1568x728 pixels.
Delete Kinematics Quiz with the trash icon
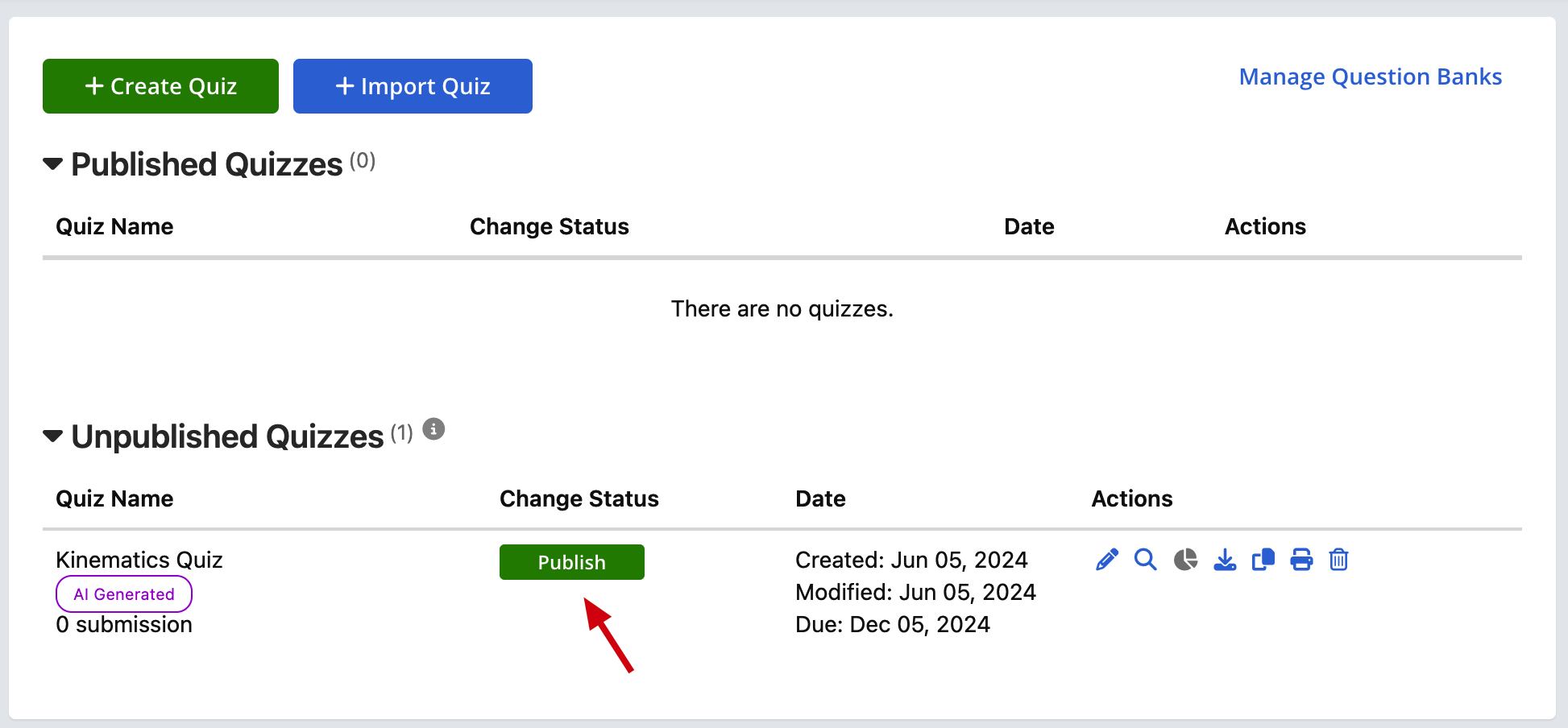(1339, 560)
